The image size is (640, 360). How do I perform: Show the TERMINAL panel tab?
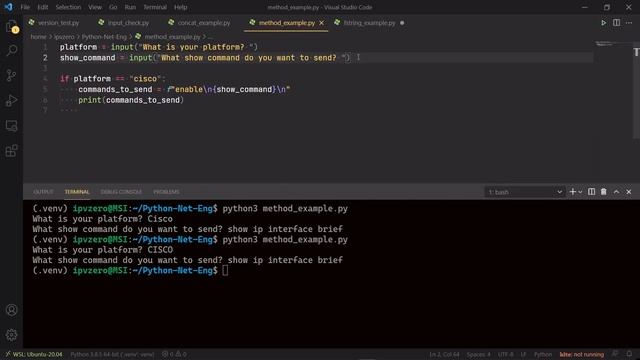[77, 192]
